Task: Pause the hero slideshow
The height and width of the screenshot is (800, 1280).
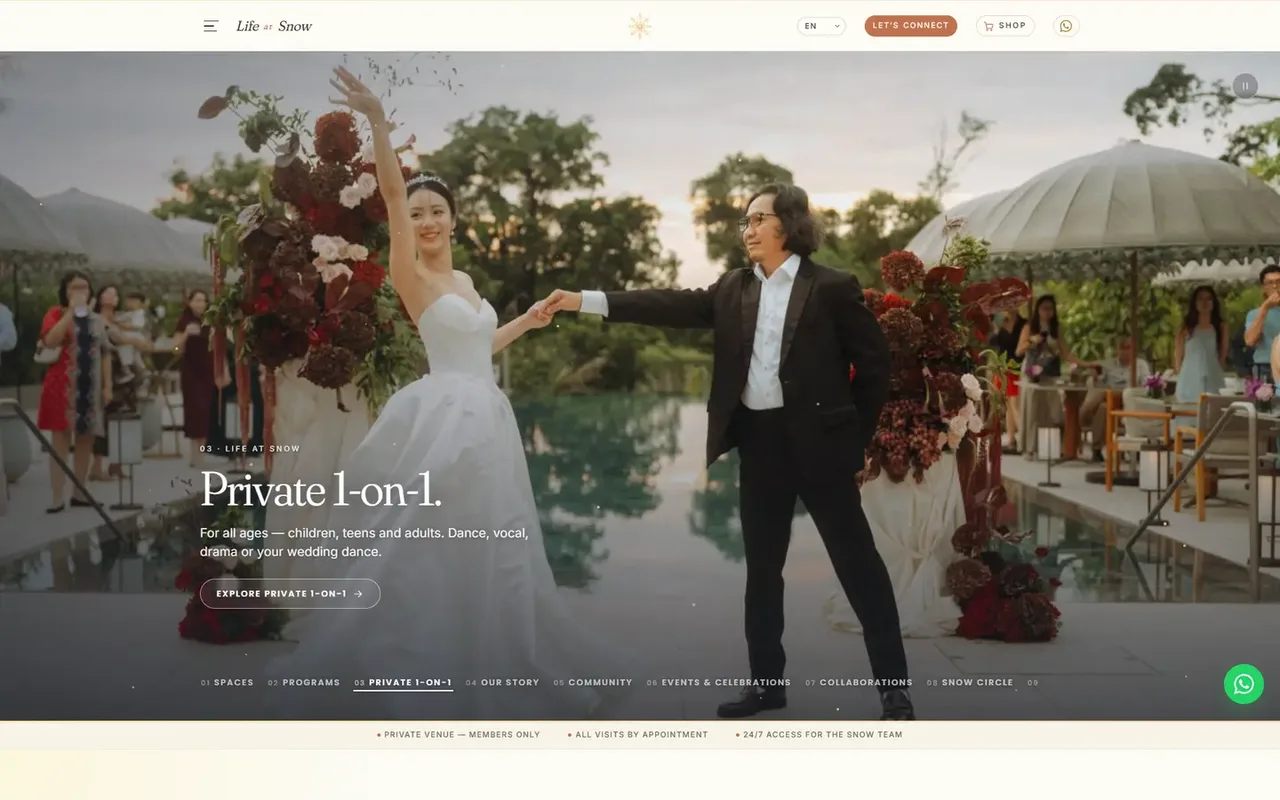Action: click(x=1245, y=86)
